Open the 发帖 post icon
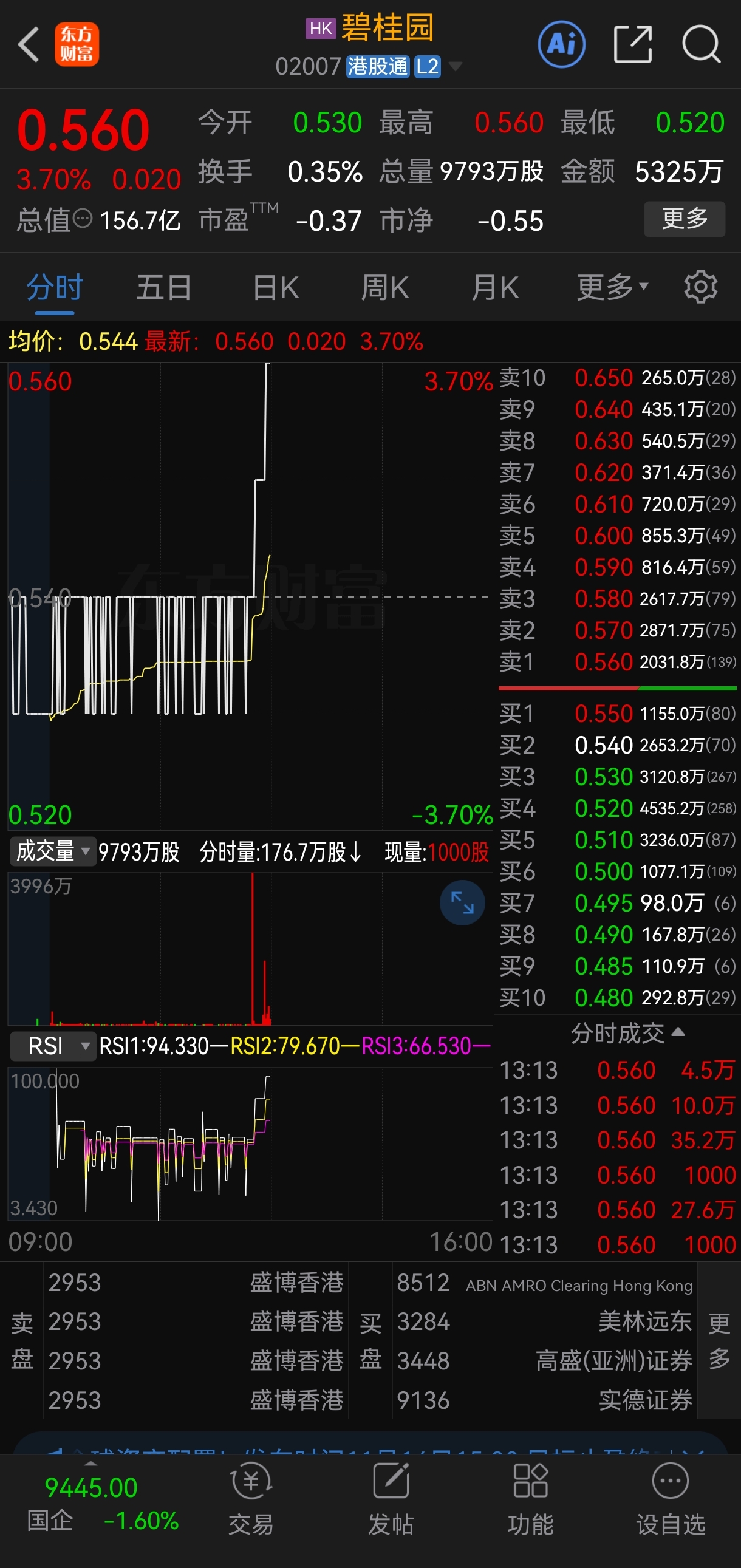This screenshot has width=741, height=1568. point(391,1499)
